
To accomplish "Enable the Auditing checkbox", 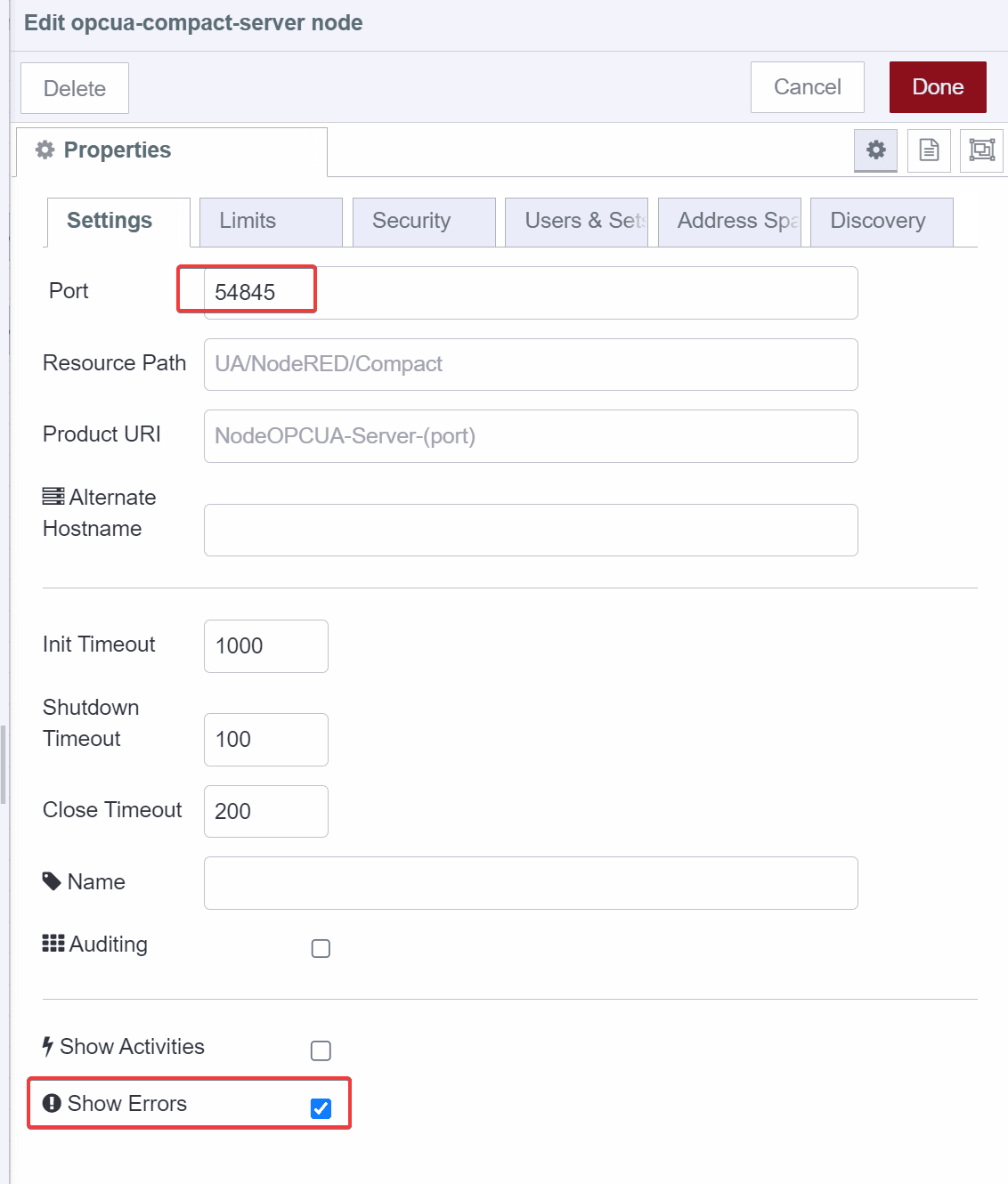I will click(321, 948).
